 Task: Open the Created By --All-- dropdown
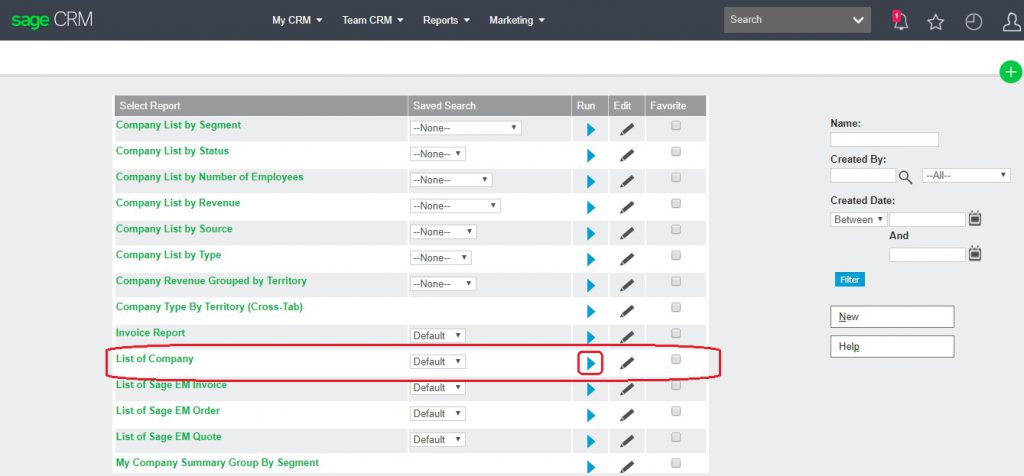coord(966,176)
